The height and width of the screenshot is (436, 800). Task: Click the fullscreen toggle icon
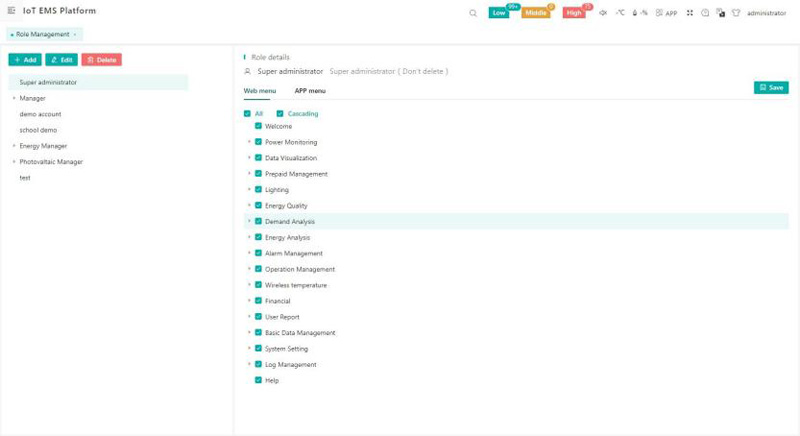pyautogui.click(x=690, y=13)
